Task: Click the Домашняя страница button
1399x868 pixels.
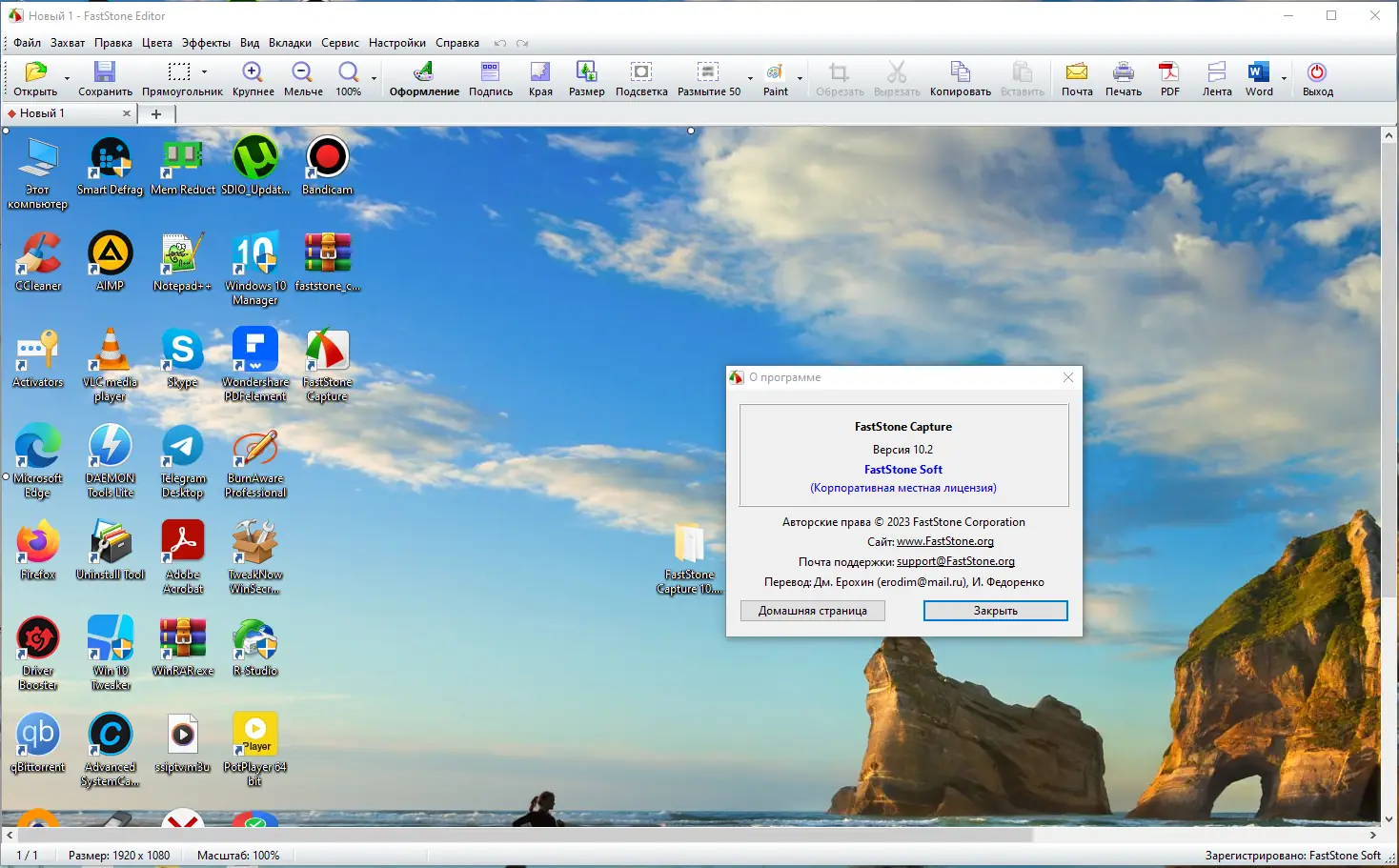Action: coord(813,611)
